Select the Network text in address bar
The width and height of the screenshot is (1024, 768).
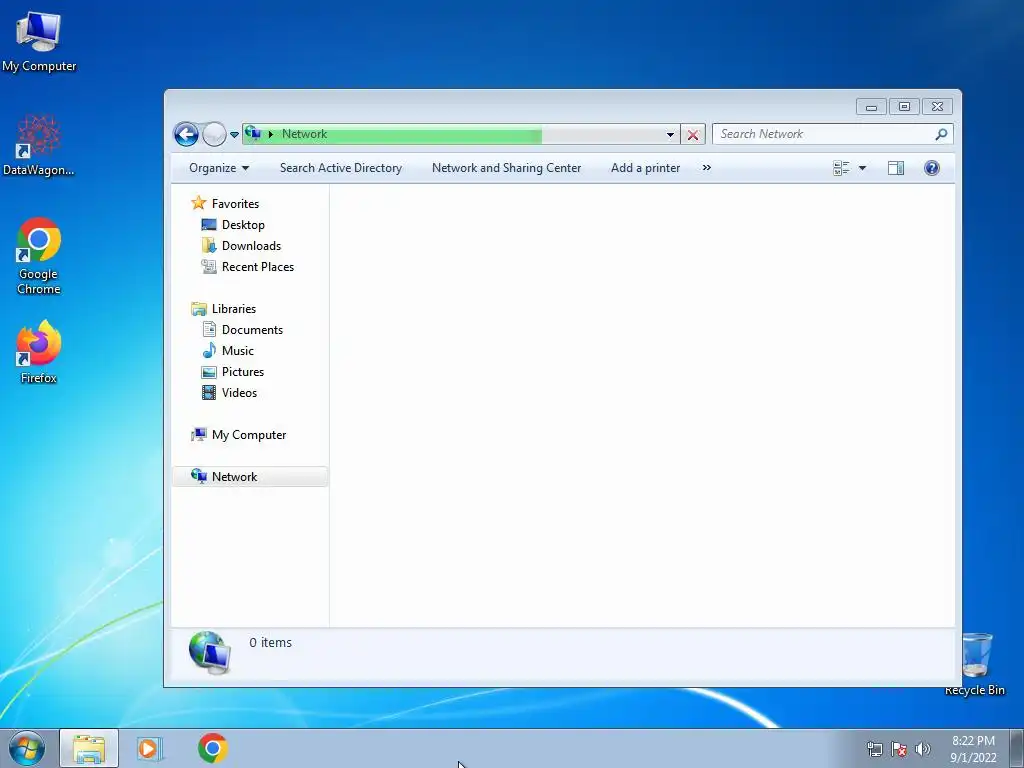tap(304, 134)
